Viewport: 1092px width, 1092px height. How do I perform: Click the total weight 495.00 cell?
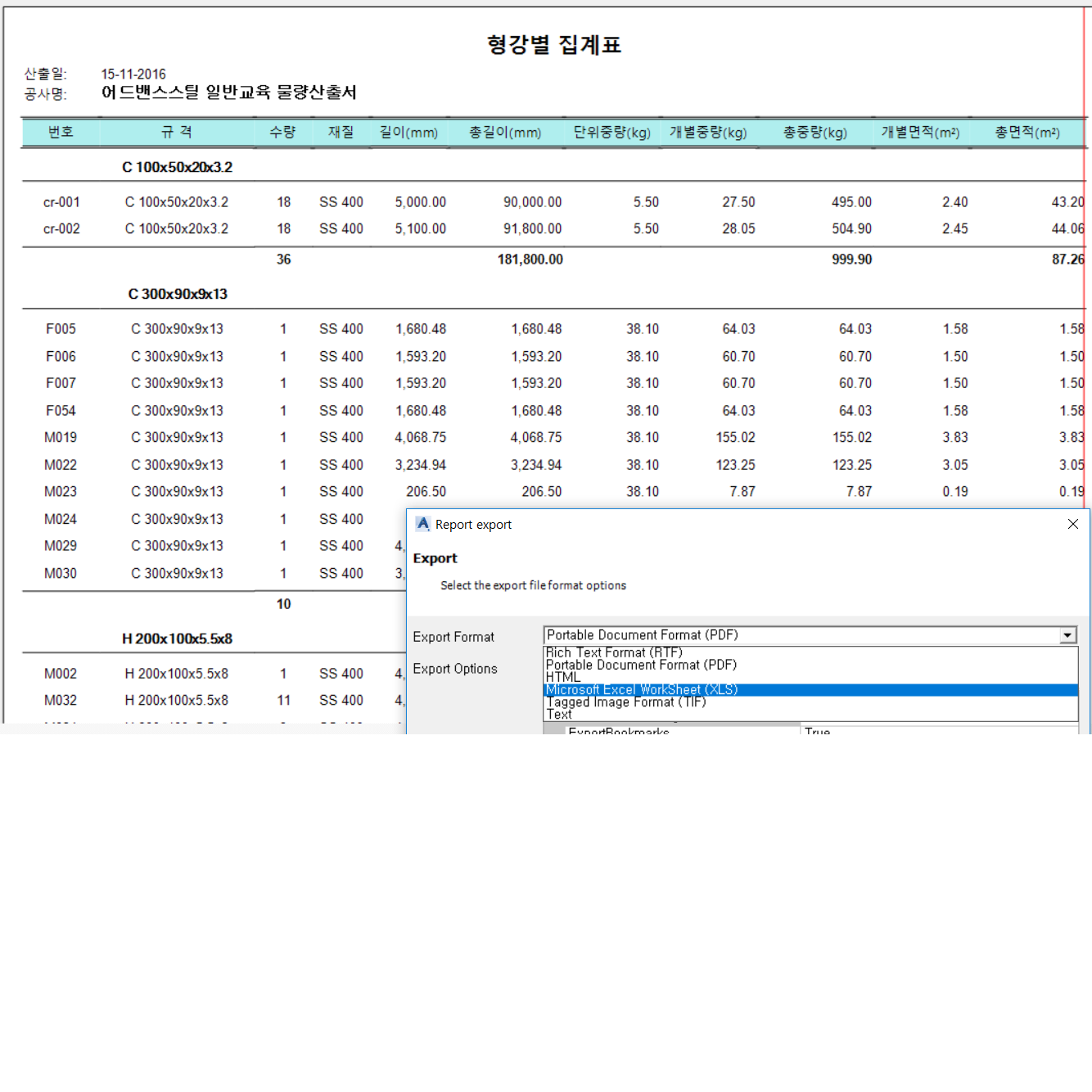pyautogui.click(x=851, y=202)
